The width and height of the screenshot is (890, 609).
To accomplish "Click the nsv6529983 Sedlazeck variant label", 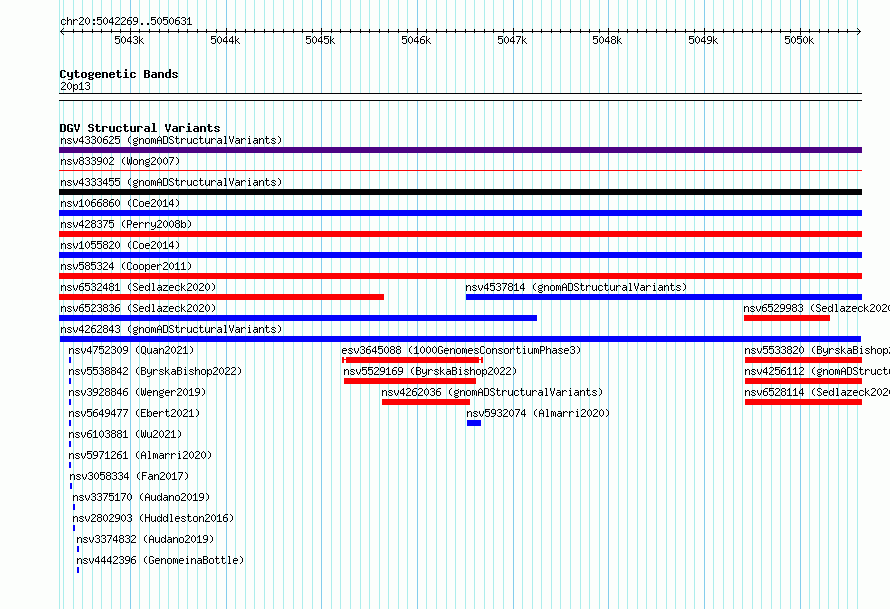I will 816,308.
